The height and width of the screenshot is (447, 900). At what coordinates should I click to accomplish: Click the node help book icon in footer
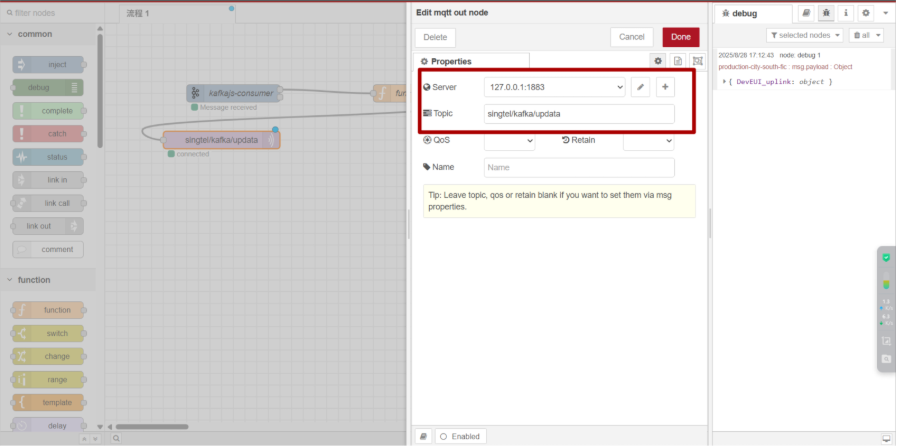tap(423, 437)
